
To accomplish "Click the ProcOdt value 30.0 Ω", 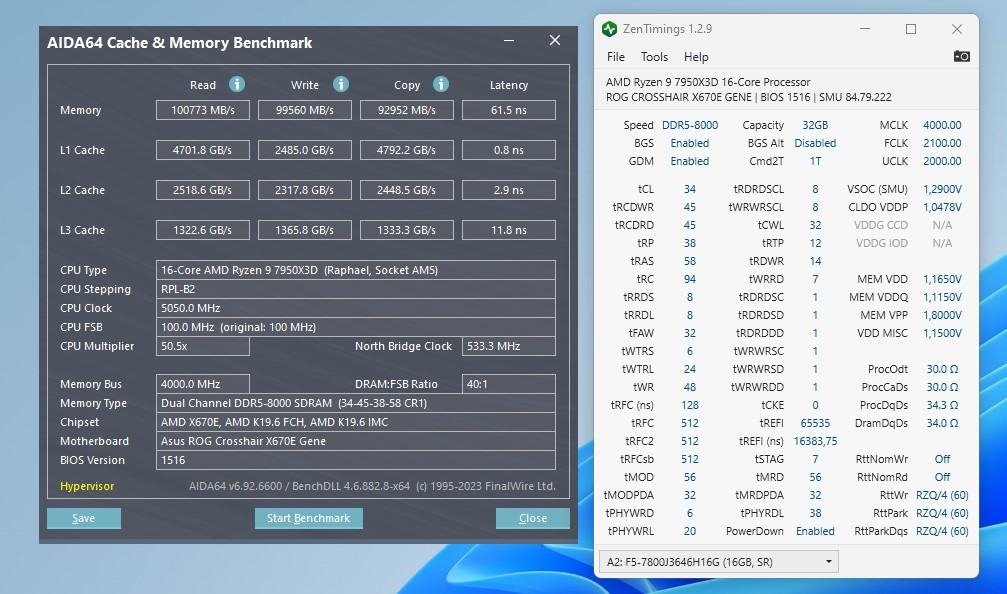I will coord(942,369).
